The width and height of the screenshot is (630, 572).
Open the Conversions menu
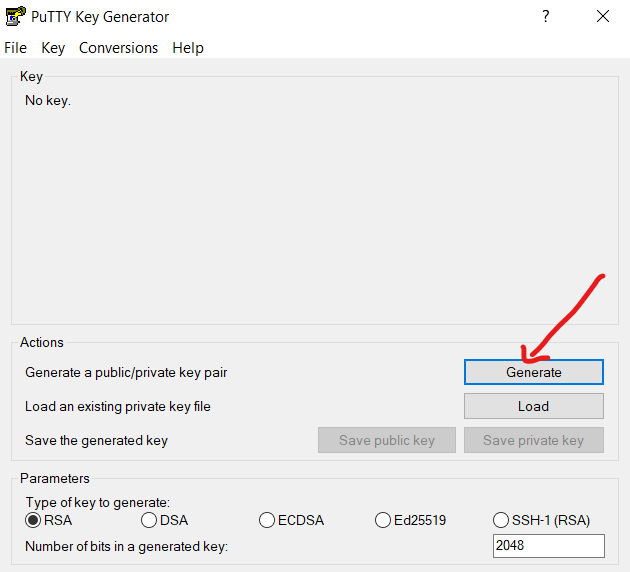click(x=119, y=48)
